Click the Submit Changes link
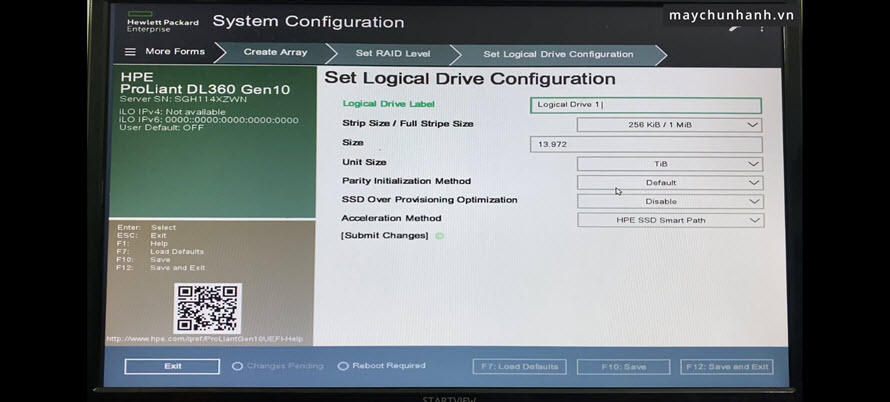This screenshot has height=402, width=890. coord(384,236)
